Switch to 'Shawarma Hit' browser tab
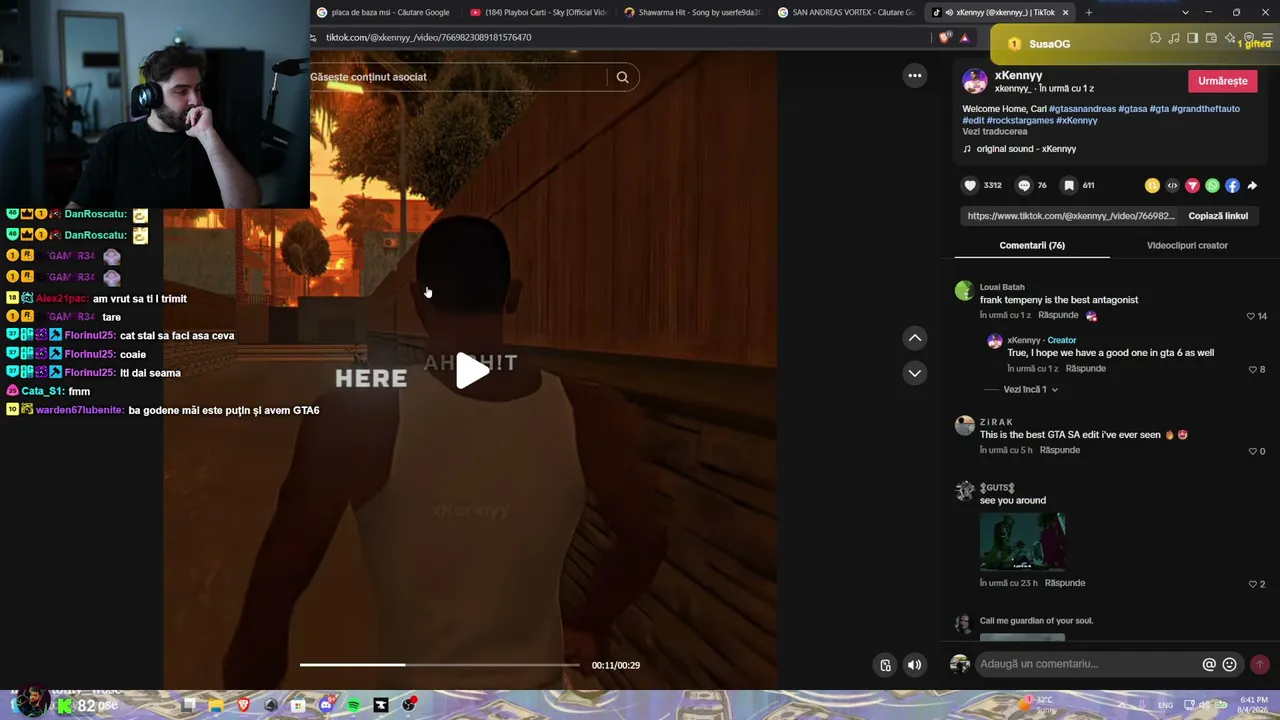The width and height of the screenshot is (1280, 720). click(691, 12)
